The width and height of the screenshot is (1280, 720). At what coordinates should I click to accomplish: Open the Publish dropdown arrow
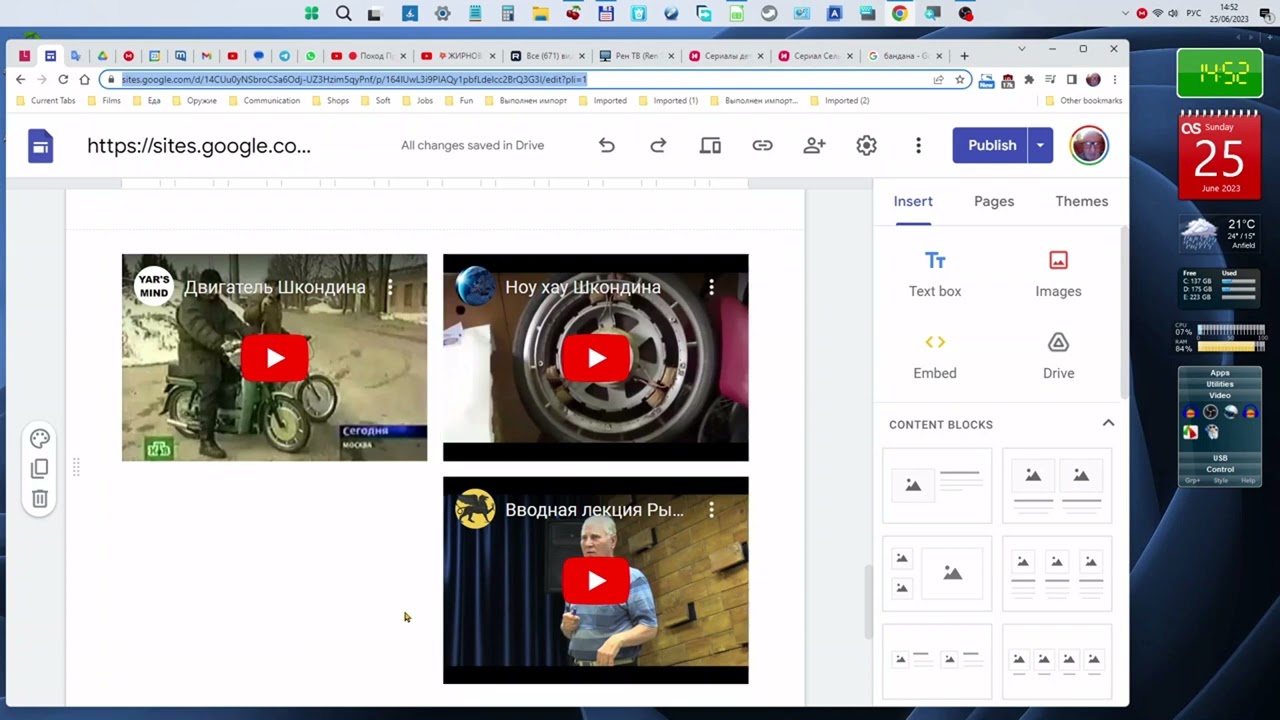[1040, 145]
